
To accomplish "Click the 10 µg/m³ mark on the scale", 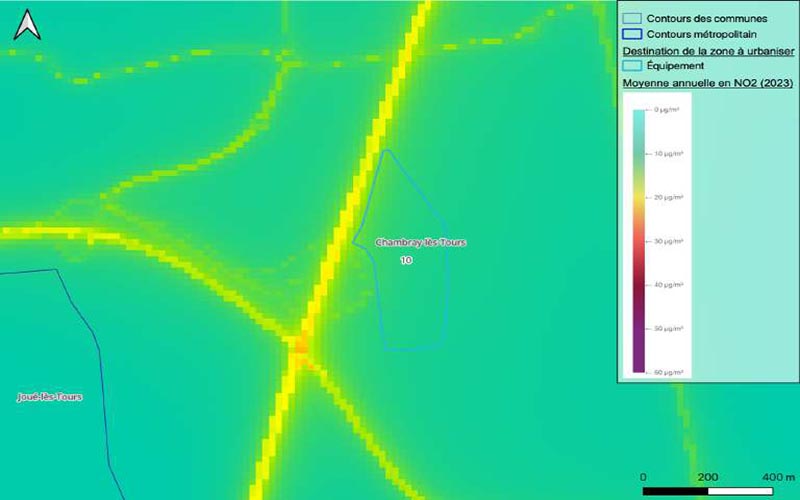I will tap(667, 154).
